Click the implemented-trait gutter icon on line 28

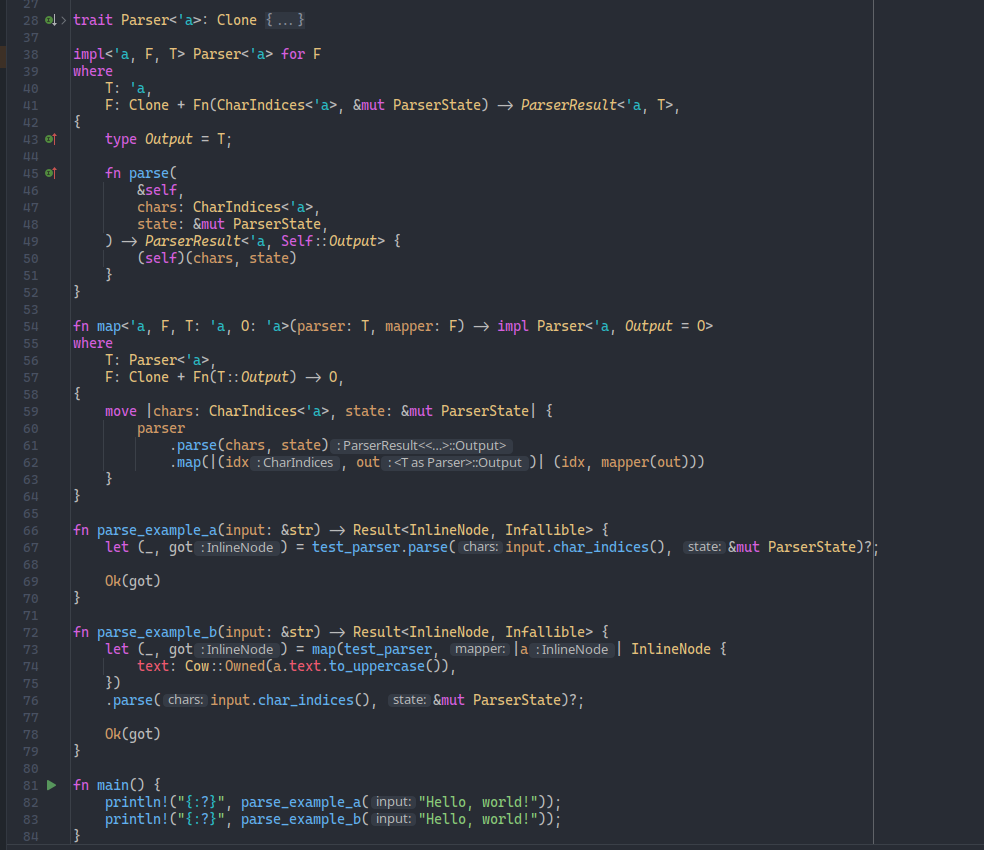click(51, 20)
